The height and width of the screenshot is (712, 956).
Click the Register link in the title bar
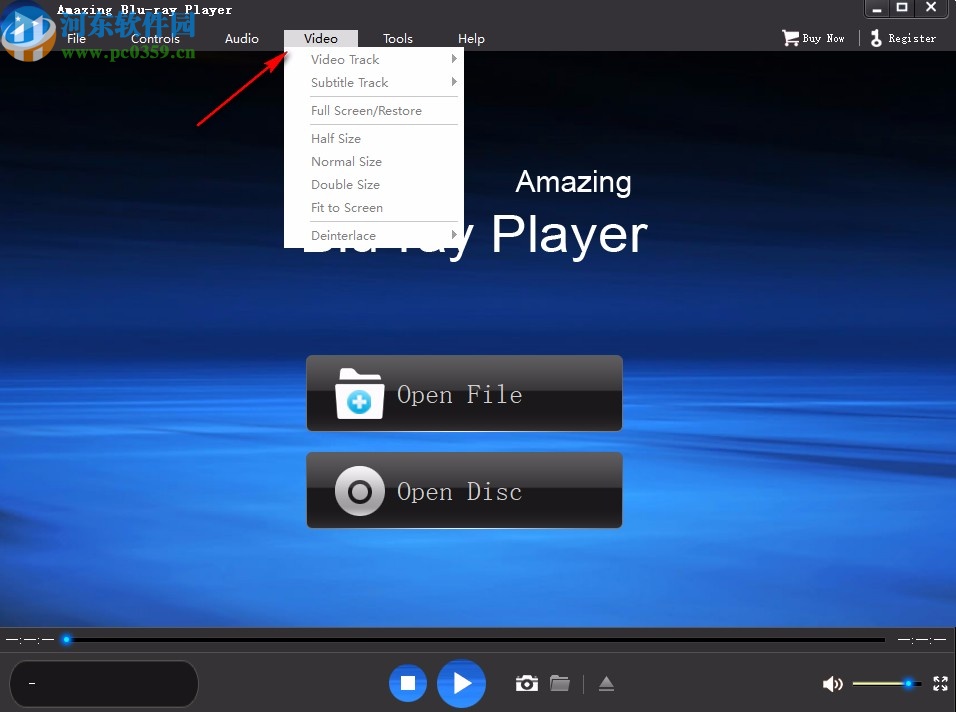pyautogui.click(x=911, y=37)
